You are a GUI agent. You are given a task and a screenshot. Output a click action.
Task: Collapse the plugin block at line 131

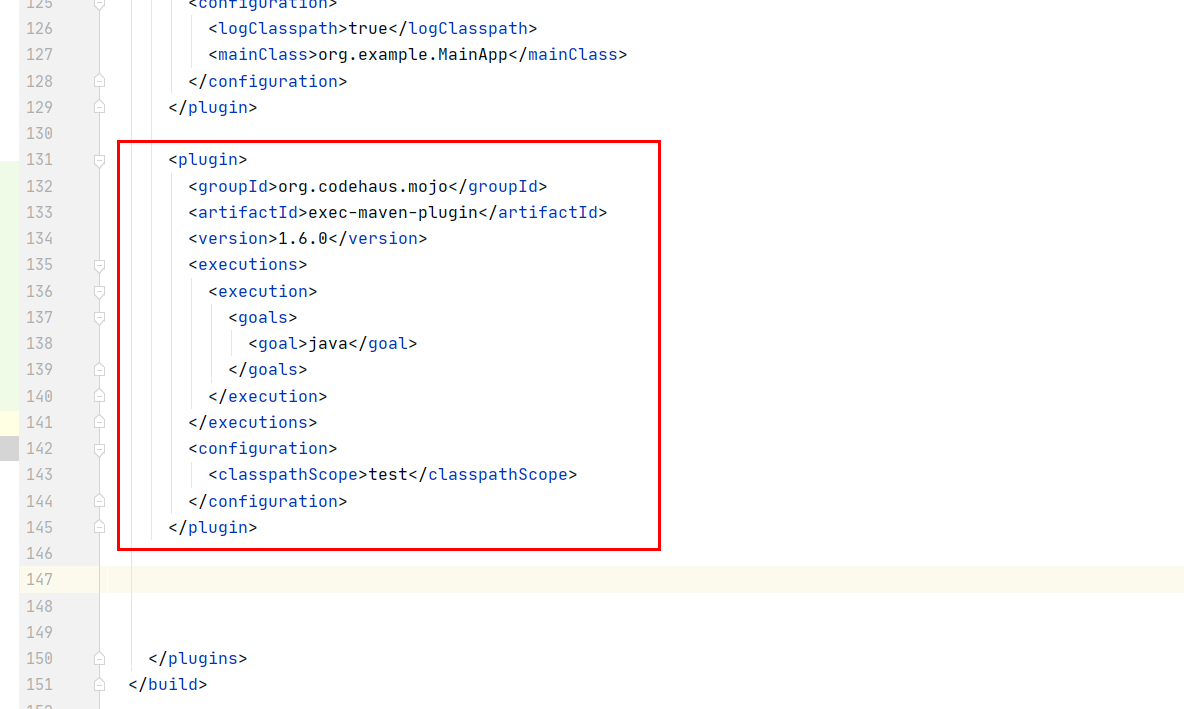pos(98,159)
